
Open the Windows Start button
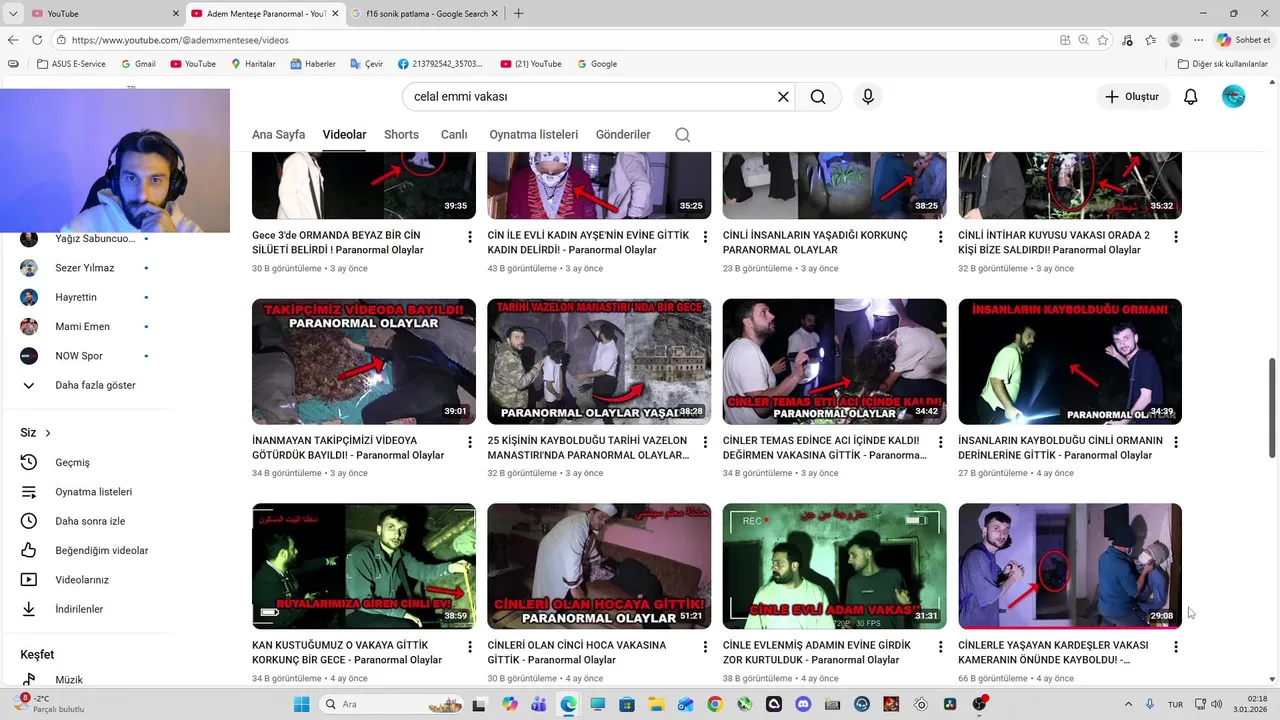[302, 704]
